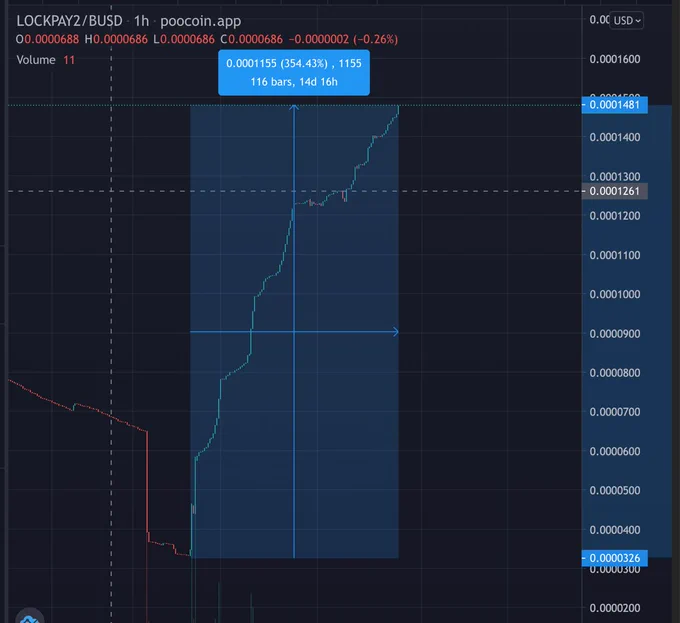680x623 pixels.
Task: Click the 0.0001600 price axis tick
Action: tap(615, 59)
